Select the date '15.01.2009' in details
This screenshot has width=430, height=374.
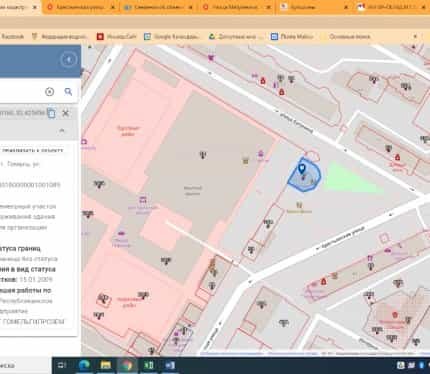pos(36,279)
